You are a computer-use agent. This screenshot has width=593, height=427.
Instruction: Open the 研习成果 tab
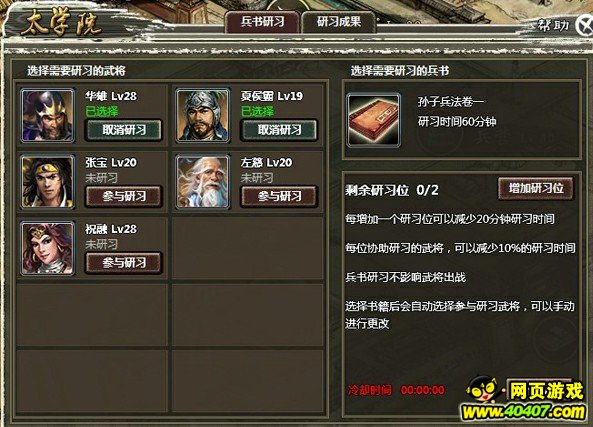(x=339, y=22)
